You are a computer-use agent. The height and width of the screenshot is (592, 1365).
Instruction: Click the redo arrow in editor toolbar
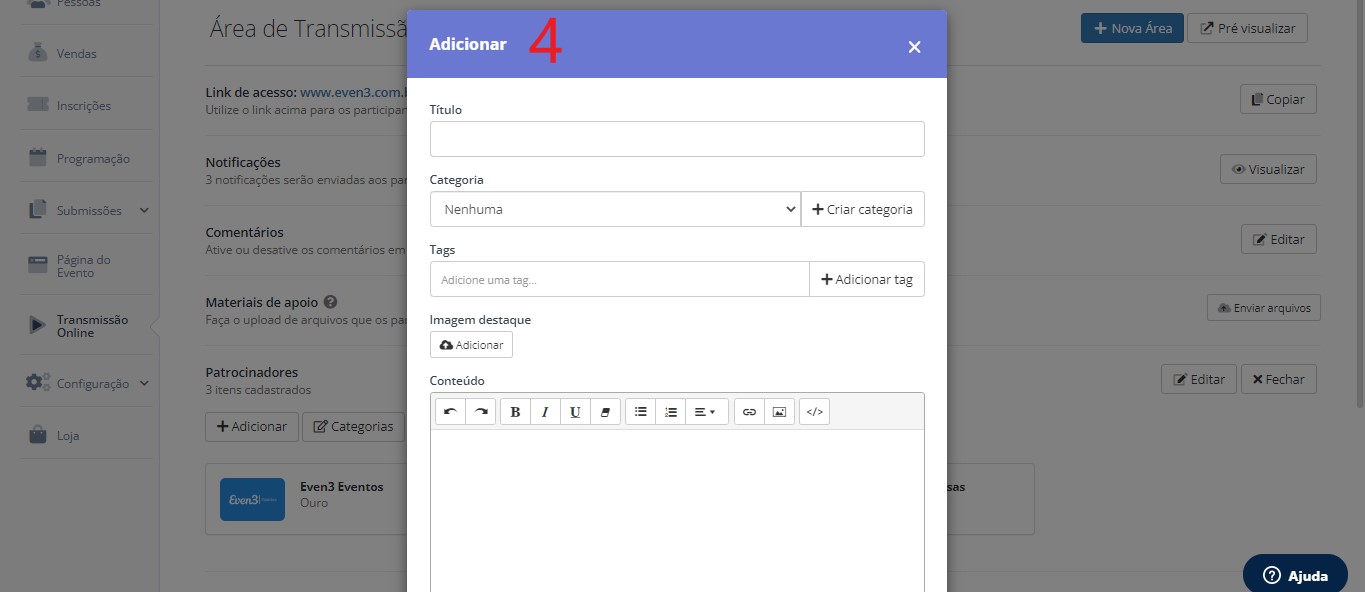pyautogui.click(x=481, y=412)
